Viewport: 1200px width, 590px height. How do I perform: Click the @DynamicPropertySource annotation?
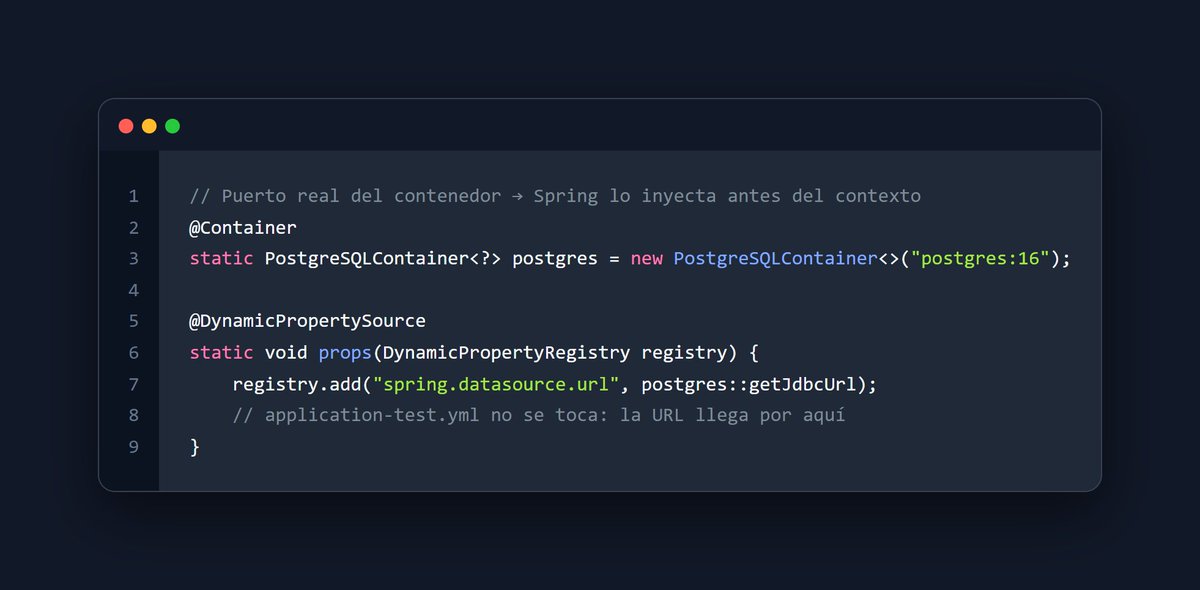[308, 321]
